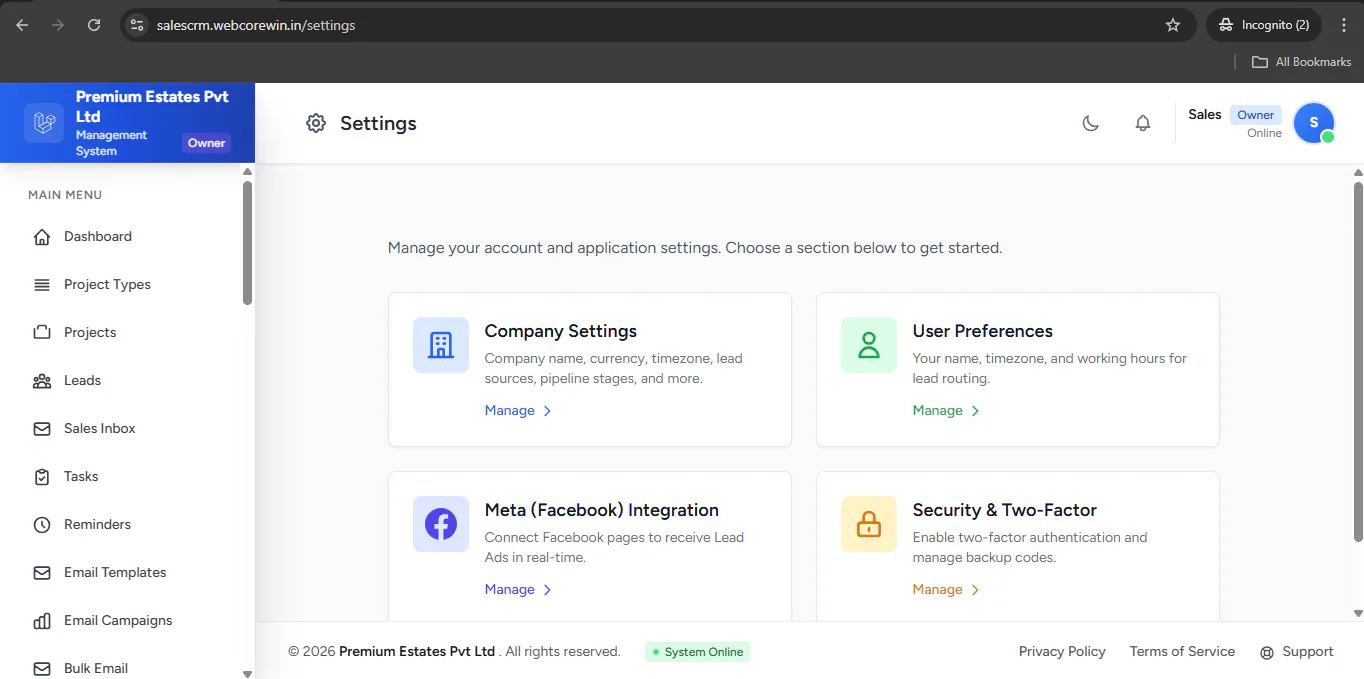Click the settings gear icon in page header
Screen dimensions: 1364x679
click(x=316, y=123)
